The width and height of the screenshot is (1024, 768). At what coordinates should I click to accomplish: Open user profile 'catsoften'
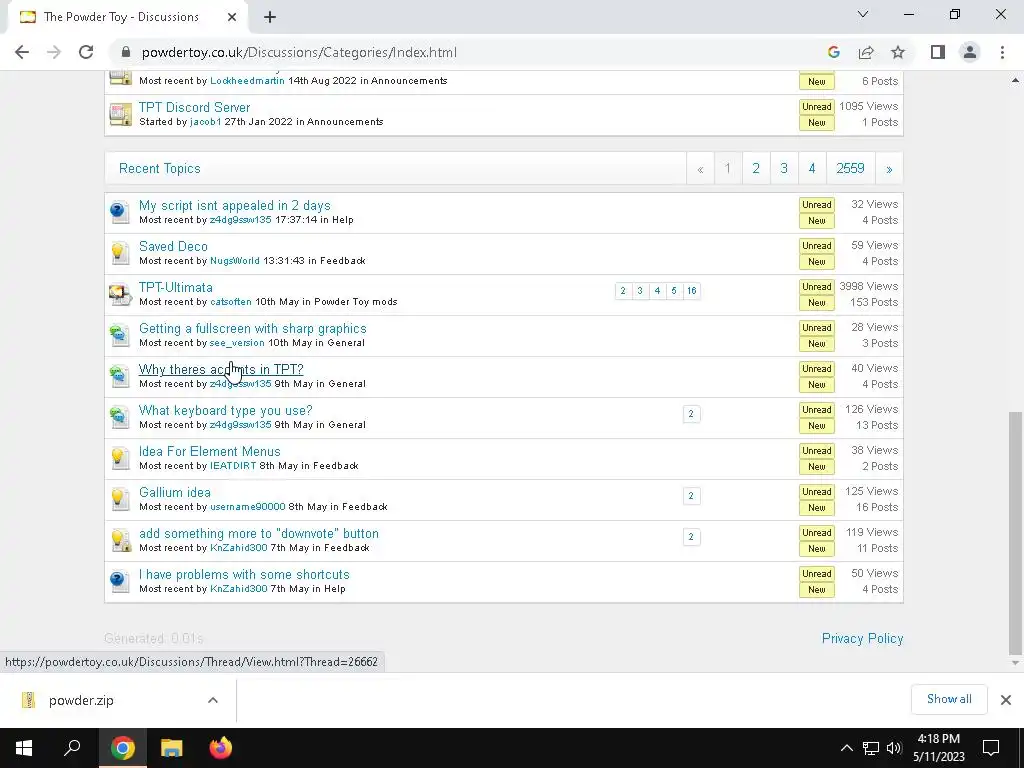231,302
